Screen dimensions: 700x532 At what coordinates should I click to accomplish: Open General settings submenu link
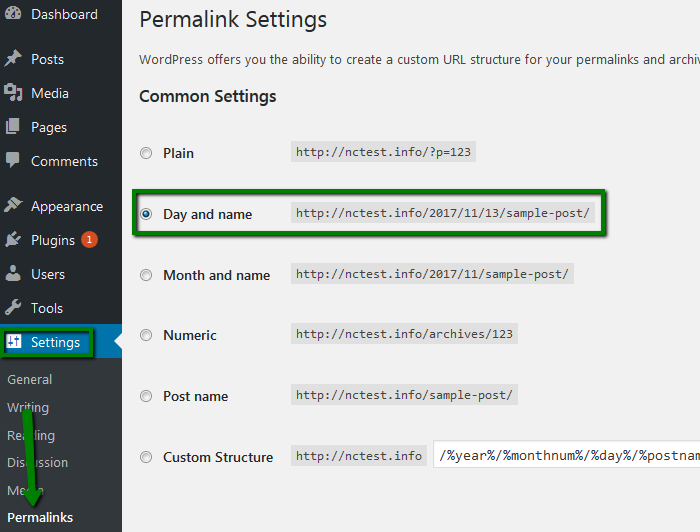[29, 379]
